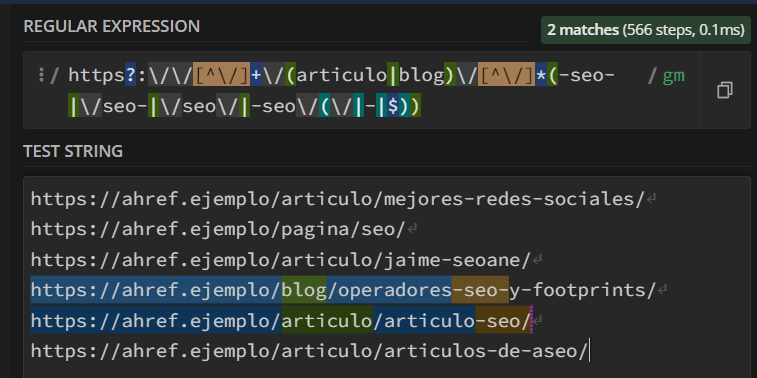Viewport: 757px width, 378px height.
Task: Click the opening slash delimiter of the regex
Action: click(55, 75)
